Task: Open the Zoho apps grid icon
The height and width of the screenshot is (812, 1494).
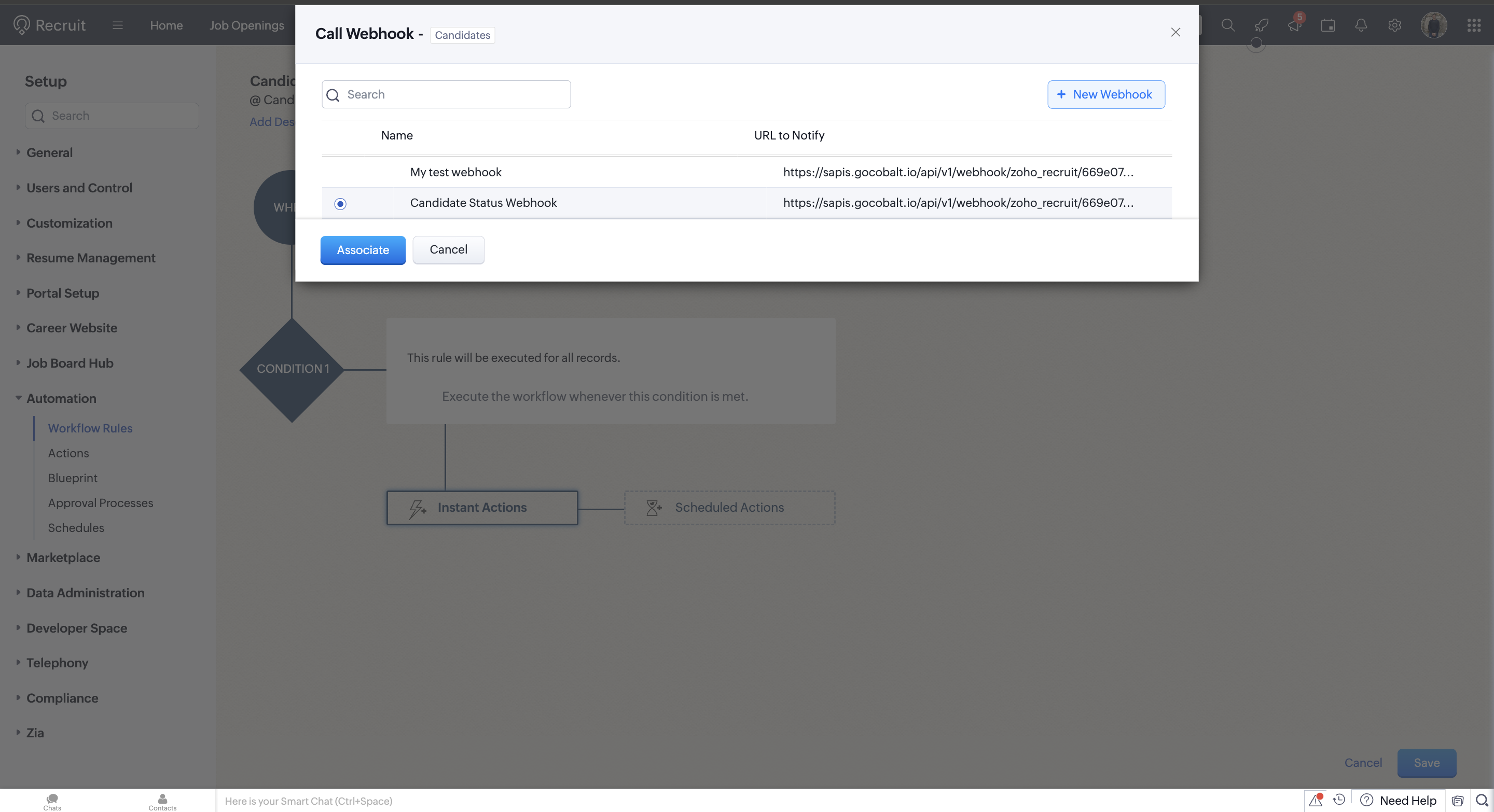Action: point(1475,25)
